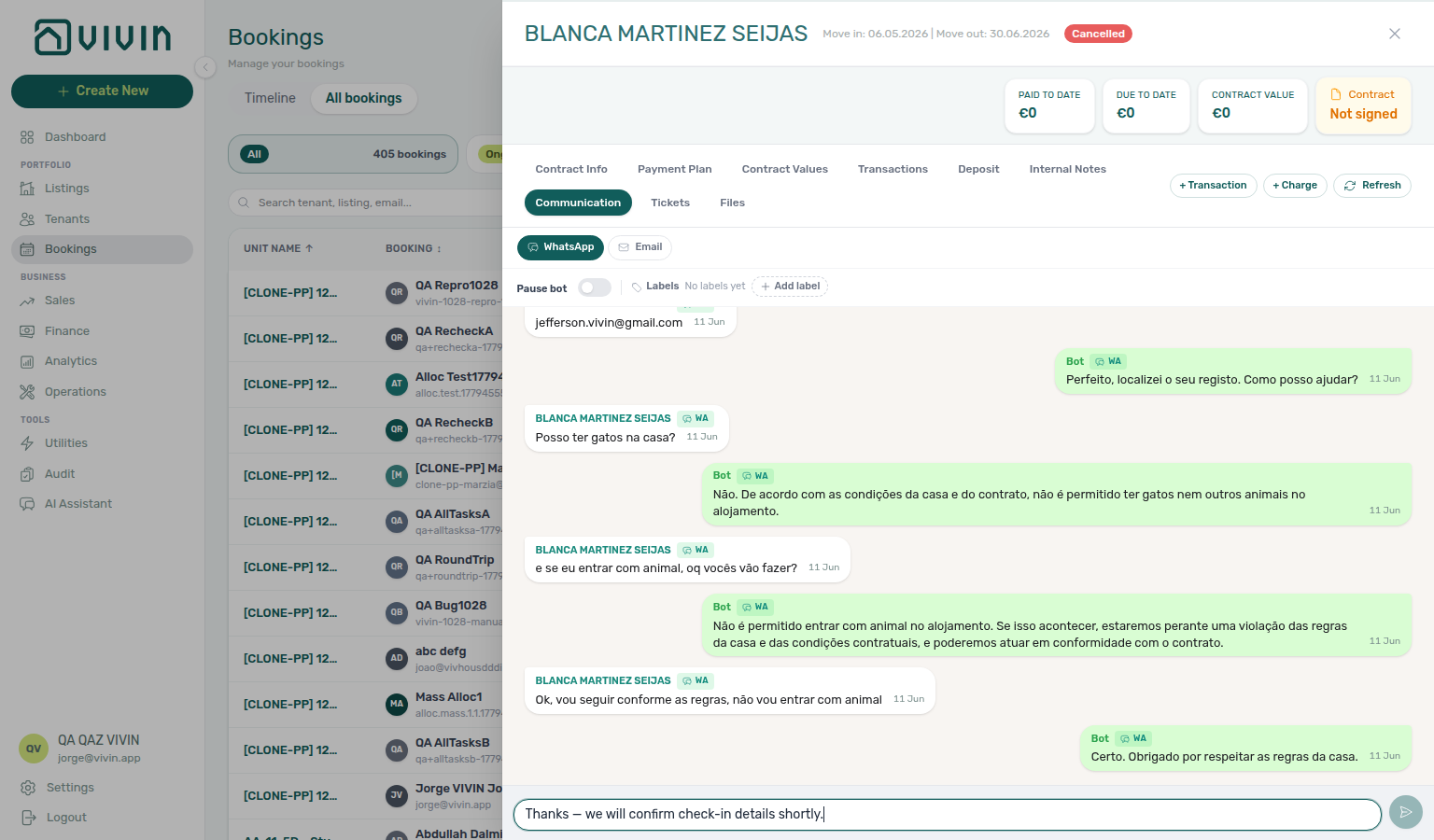
Task: Open the abc defg booking row
Action: coord(365,659)
